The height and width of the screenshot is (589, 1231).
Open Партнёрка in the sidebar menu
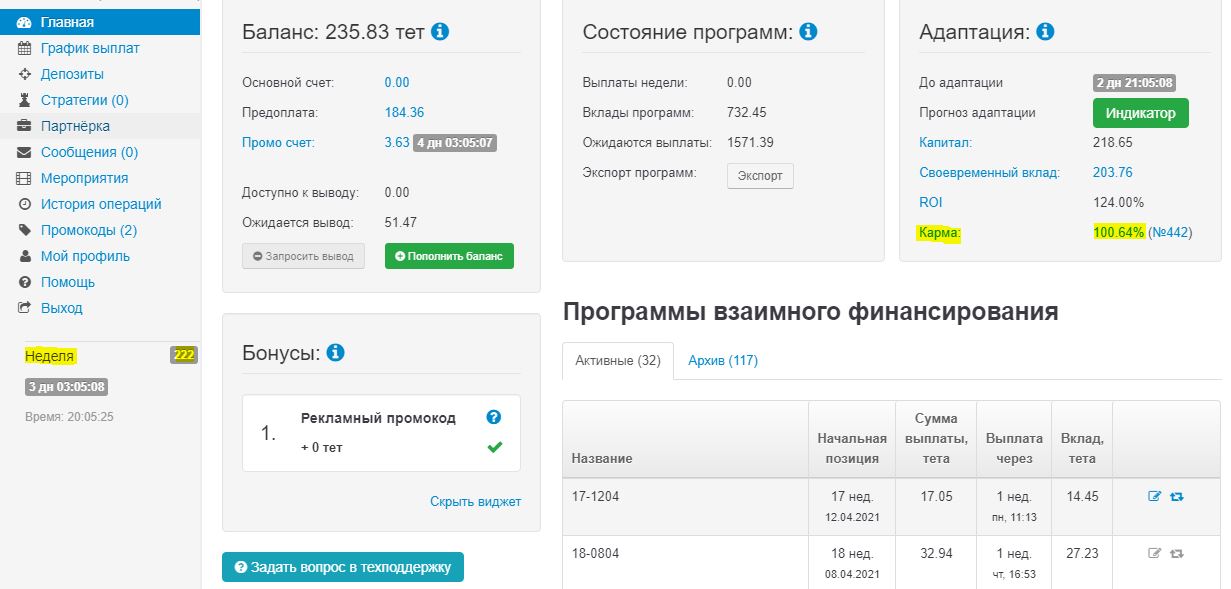[75, 126]
